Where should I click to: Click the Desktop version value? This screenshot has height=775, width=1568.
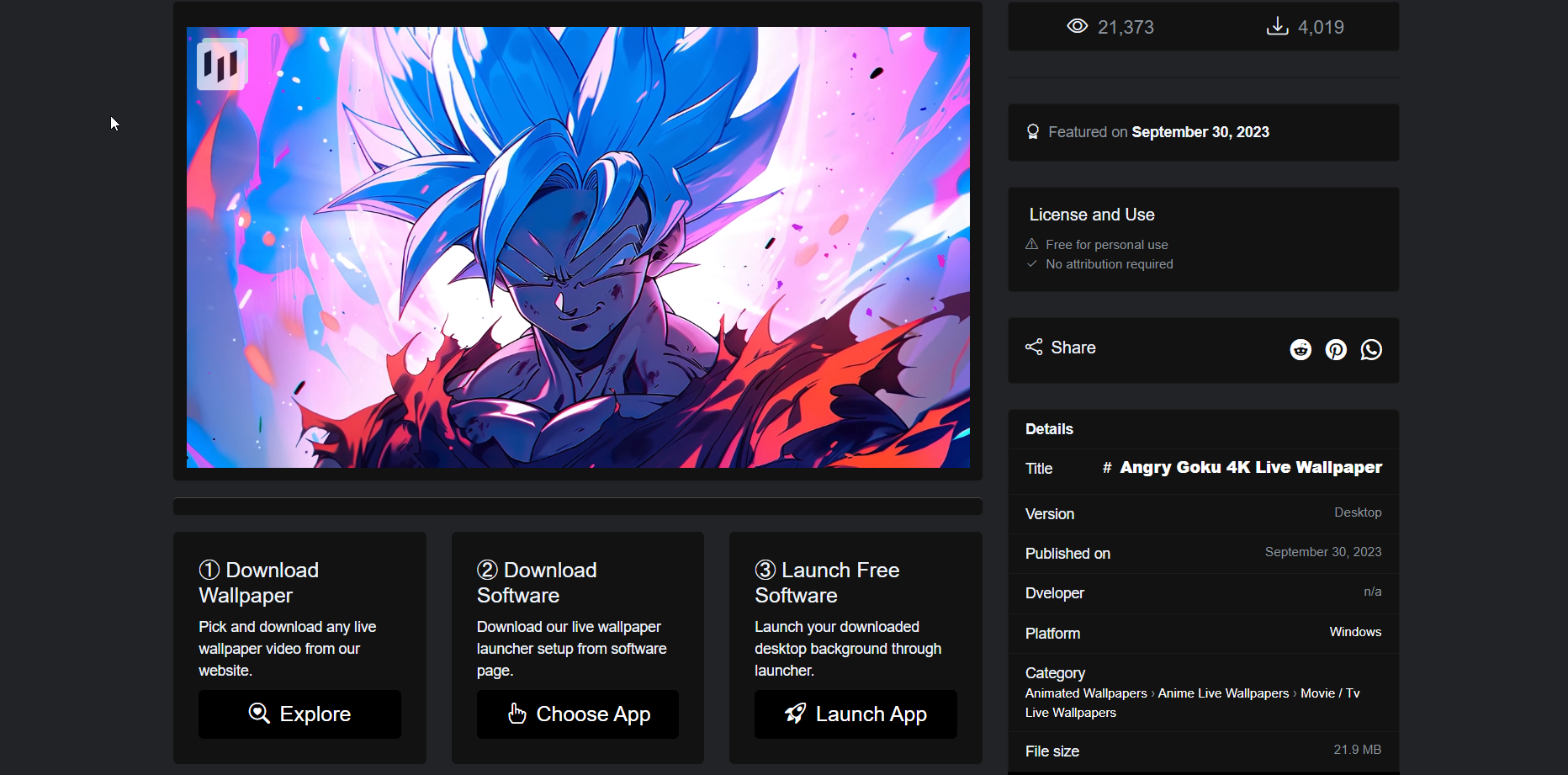1358,512
